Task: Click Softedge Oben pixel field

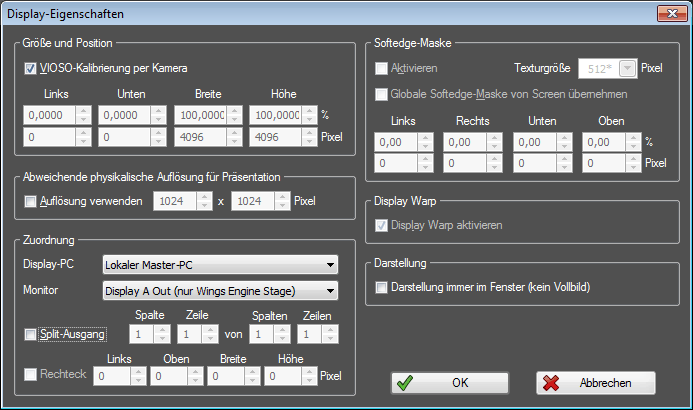Action: [x=604, y=163]
